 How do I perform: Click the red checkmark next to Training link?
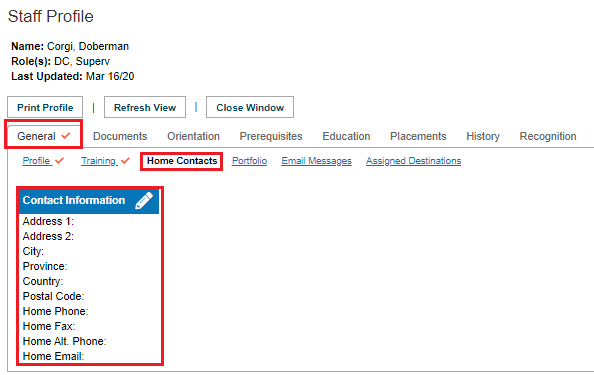coord(125,161)
